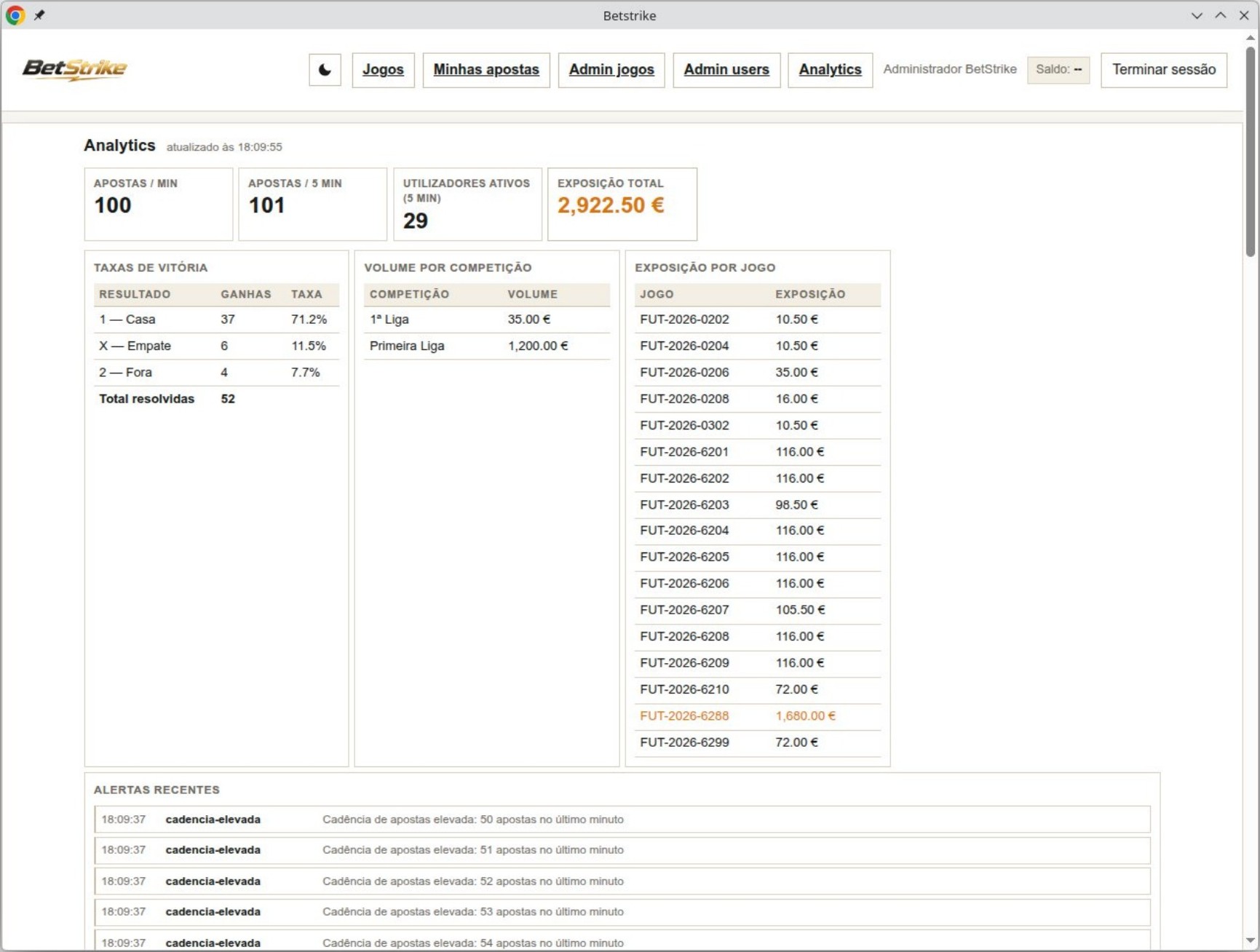
Task: Click the FUT-2026-6207 game row
Action: coord(758,610)
